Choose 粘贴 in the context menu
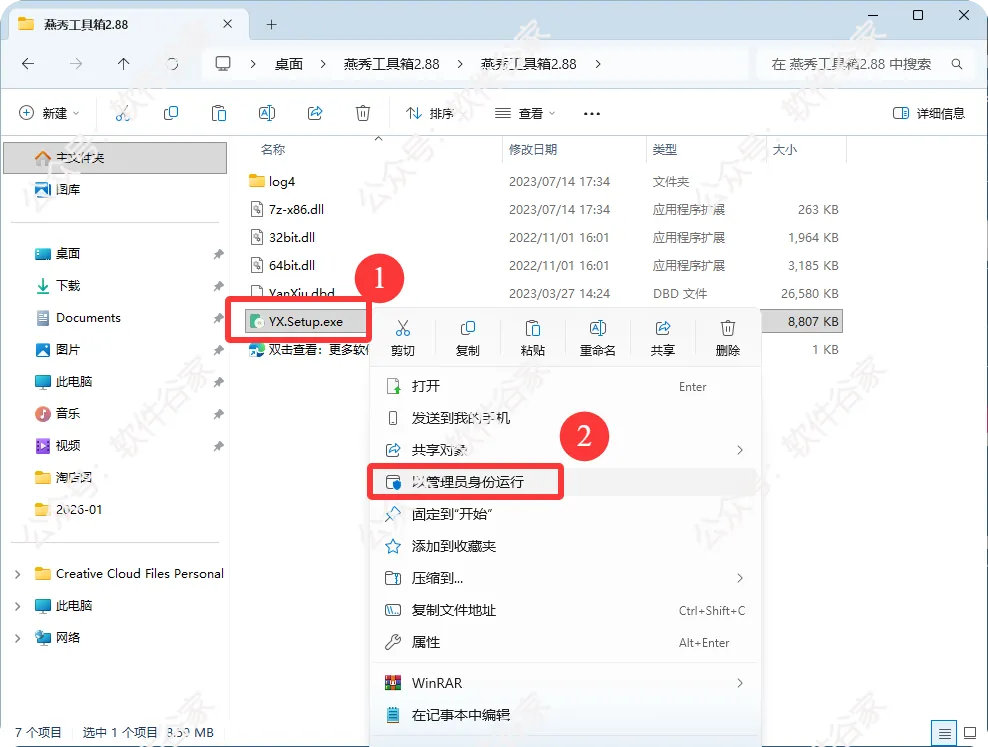The width and height of the screenshot is (988, 747). click(533, 338)
